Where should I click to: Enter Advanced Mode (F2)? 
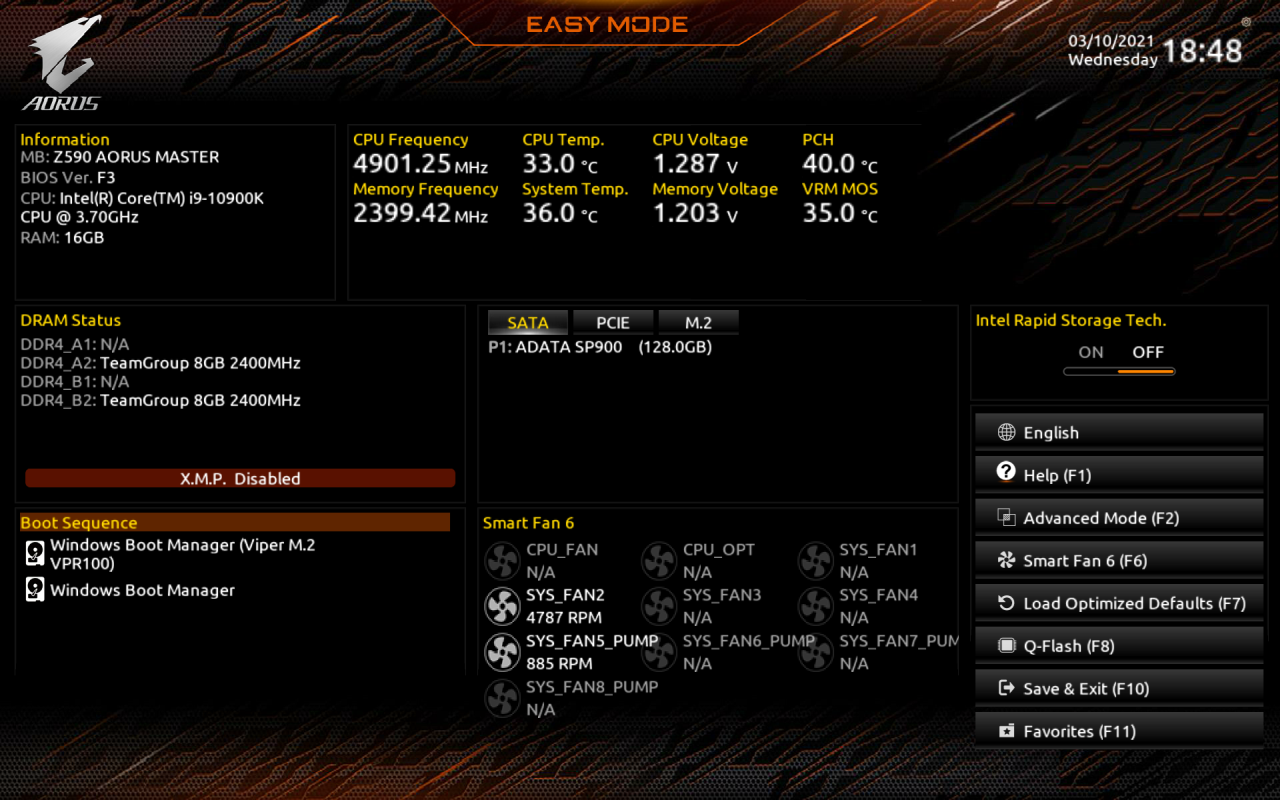(1119, 517)
